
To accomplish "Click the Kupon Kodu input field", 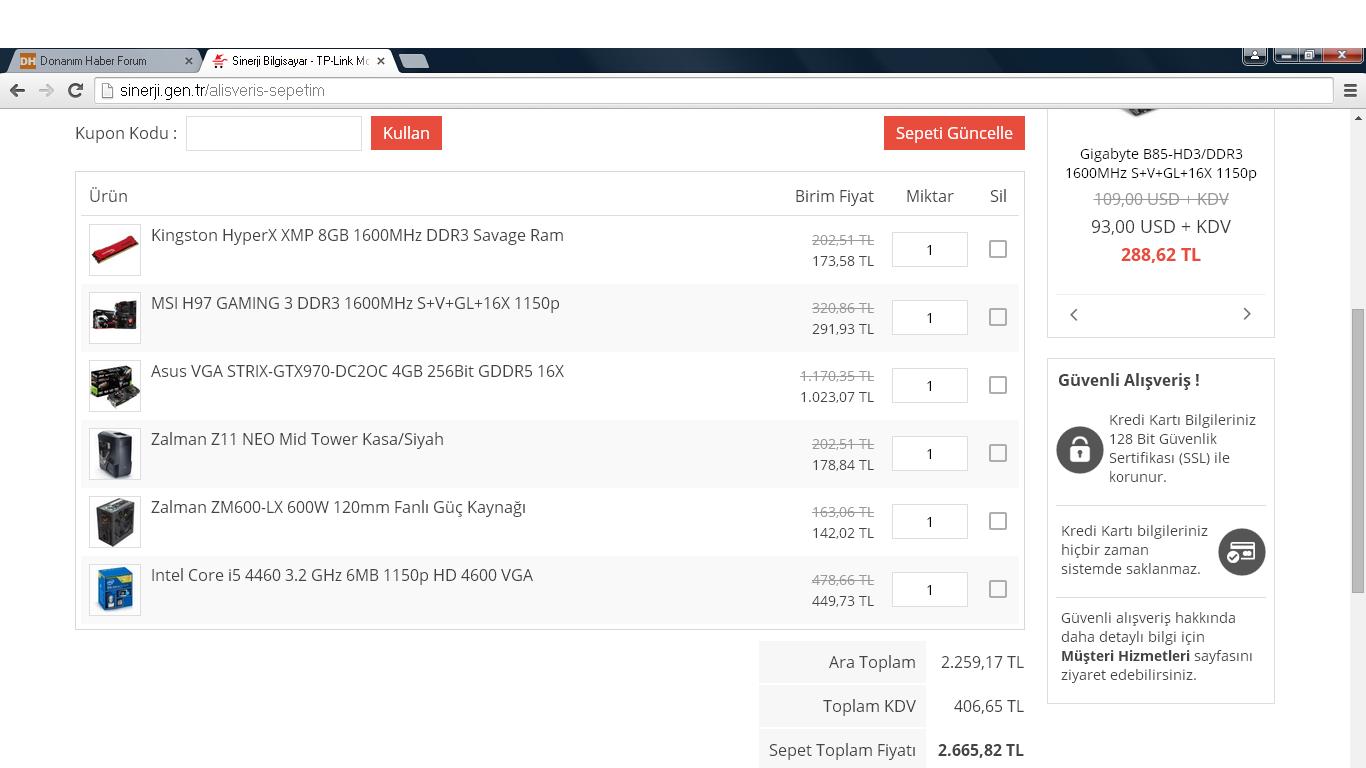I will [x=274, y=133].
